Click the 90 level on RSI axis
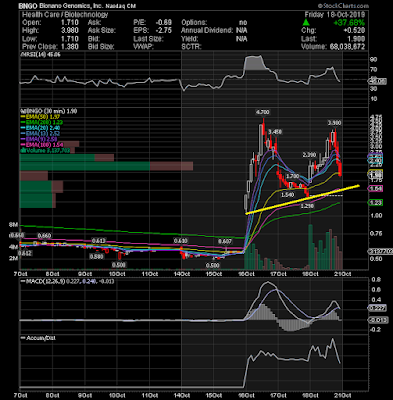Viewport: 393px width, 400px height. [x=373, y=59]
